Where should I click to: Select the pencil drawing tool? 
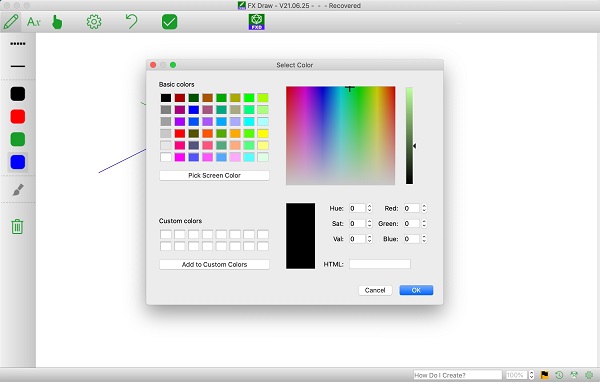pos(11,22)
